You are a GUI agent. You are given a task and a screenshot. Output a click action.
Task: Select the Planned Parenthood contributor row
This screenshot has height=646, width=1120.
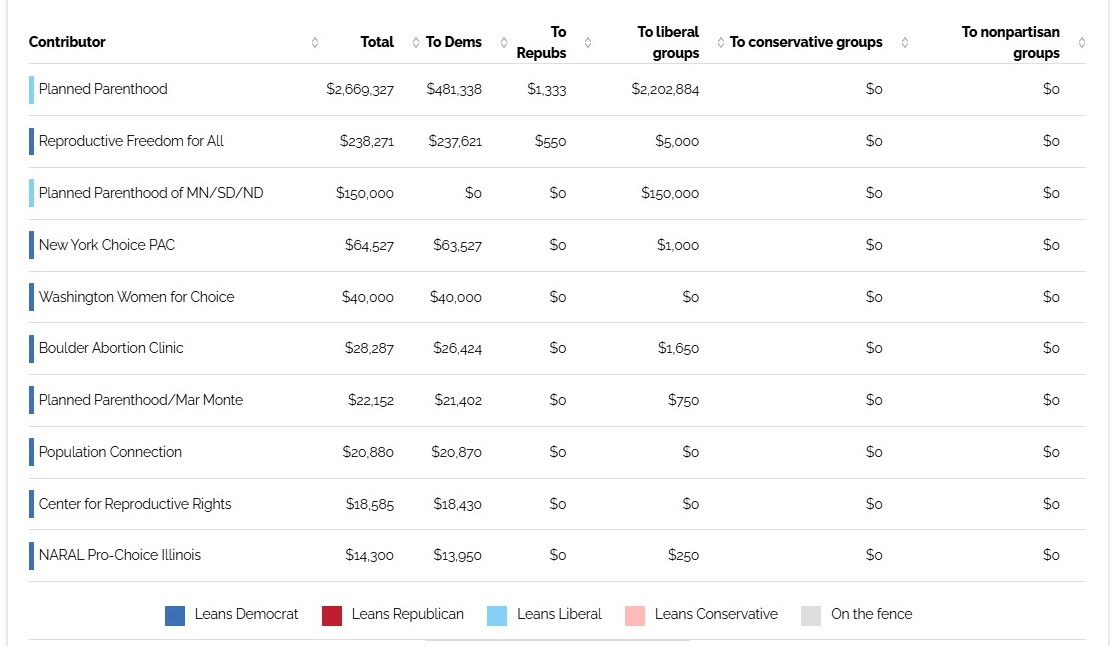[x=103, y=89]
